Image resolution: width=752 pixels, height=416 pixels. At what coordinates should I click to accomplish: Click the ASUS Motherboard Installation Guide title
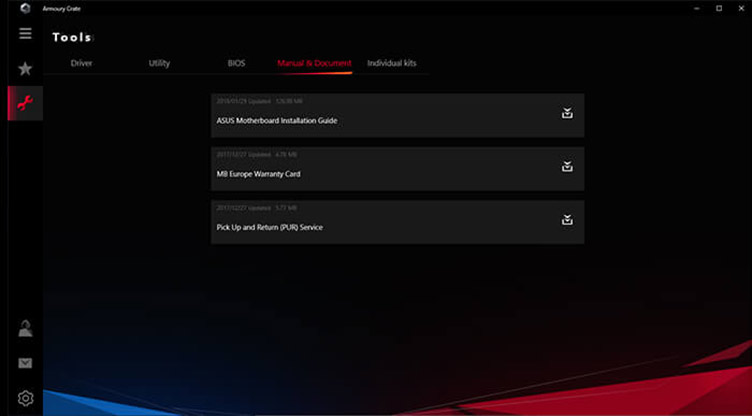(277, 120)
